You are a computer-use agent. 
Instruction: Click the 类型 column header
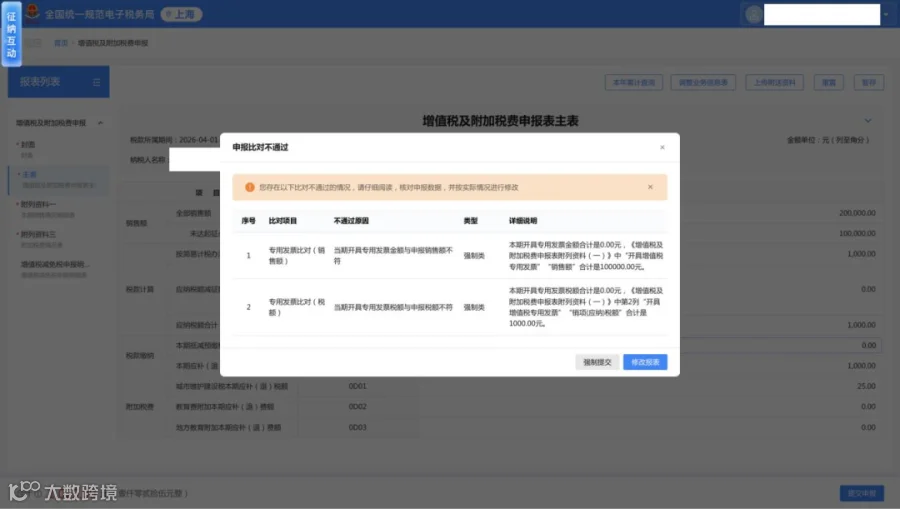pyautogui.click(x=471, y=221)
